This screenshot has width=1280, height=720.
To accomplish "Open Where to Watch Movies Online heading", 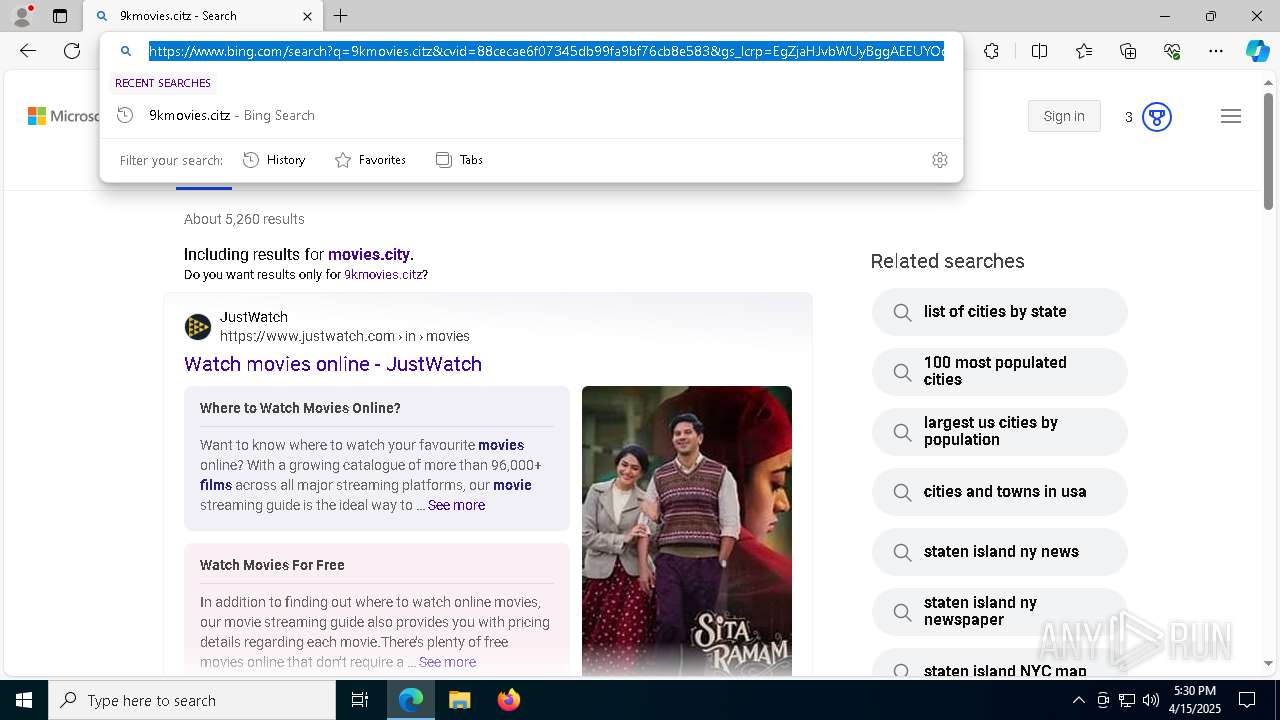I will 300,408.
